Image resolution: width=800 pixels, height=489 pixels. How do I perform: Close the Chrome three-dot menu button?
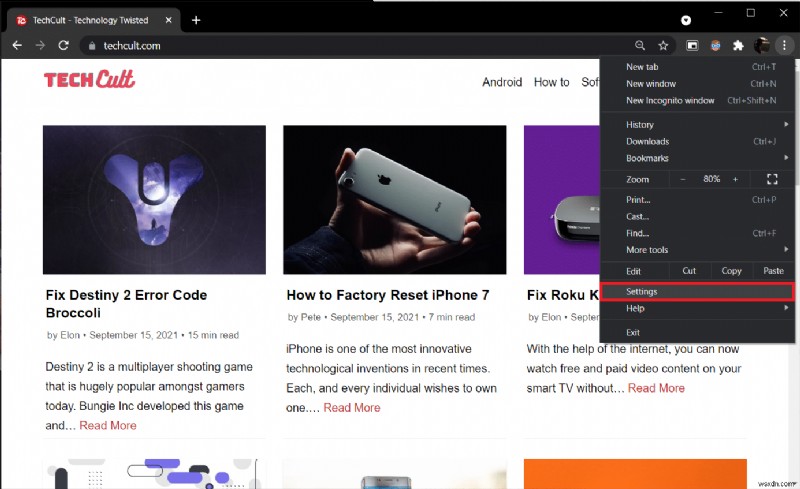tap(784, 45)
